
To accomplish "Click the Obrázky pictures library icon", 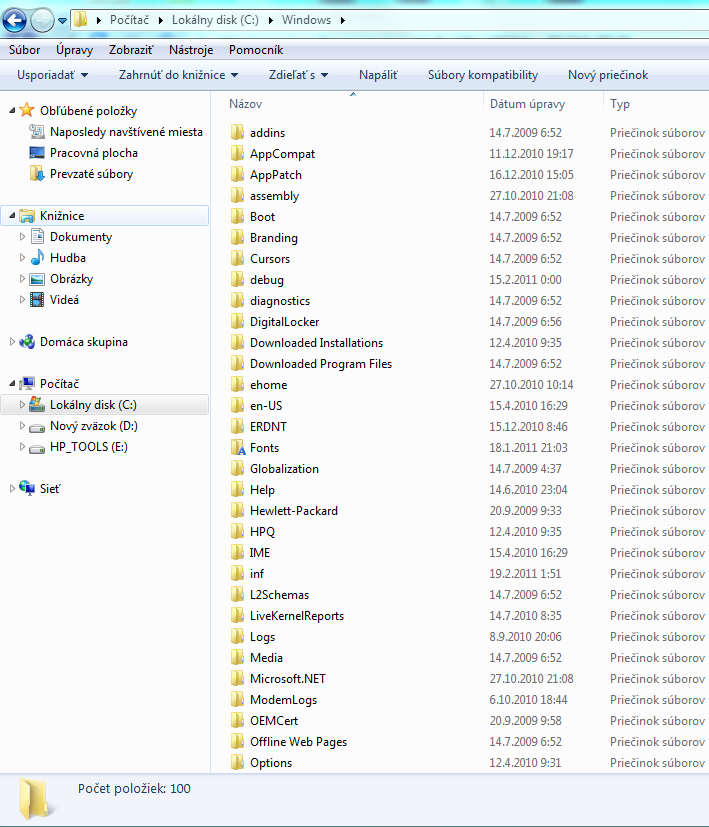I will click(x=38, y=279).
